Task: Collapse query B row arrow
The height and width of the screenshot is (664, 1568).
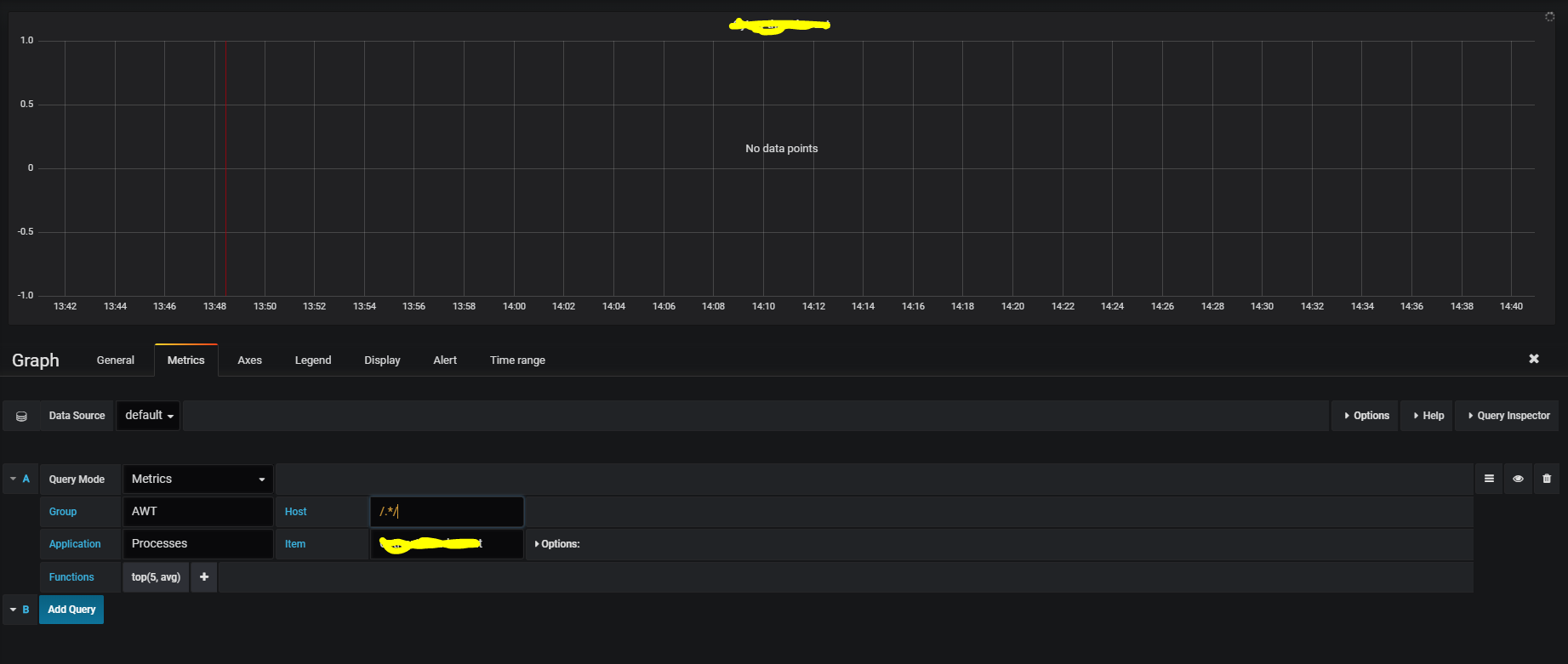Action: pos(13,610)
